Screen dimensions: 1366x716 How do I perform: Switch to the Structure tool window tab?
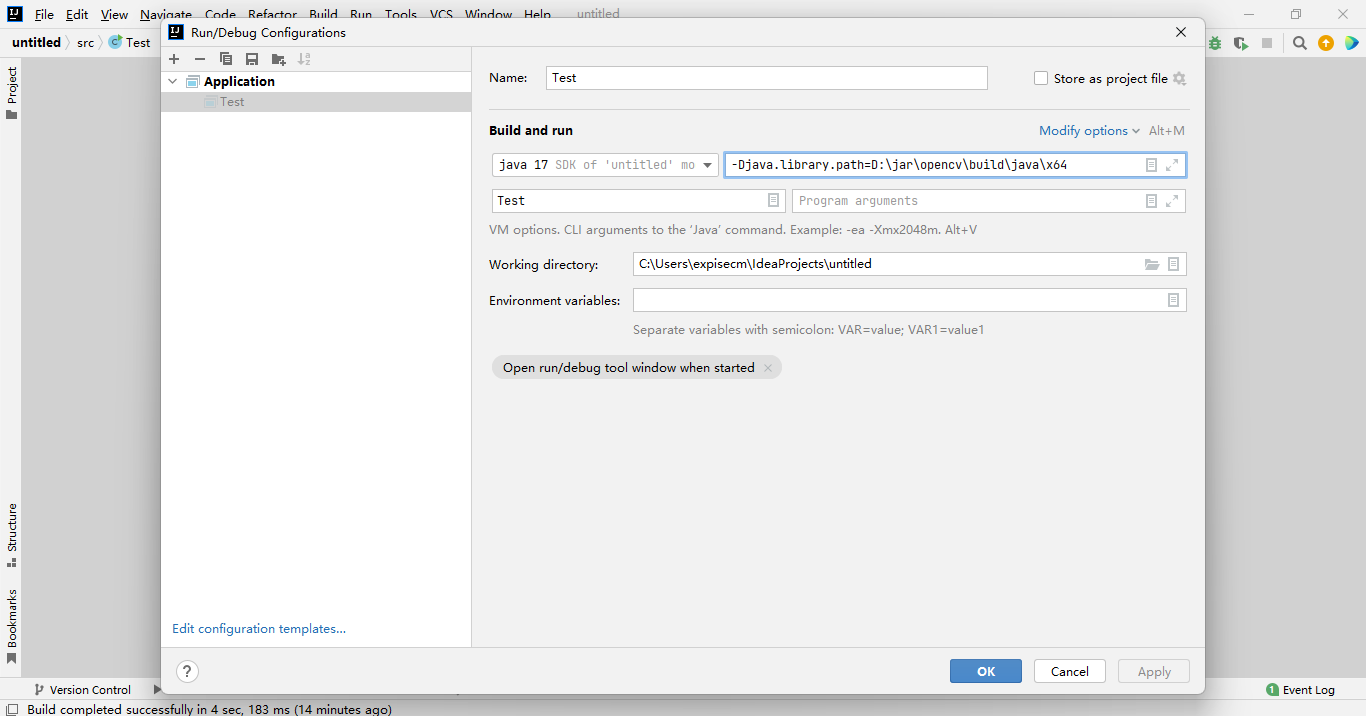click(12, 527)
